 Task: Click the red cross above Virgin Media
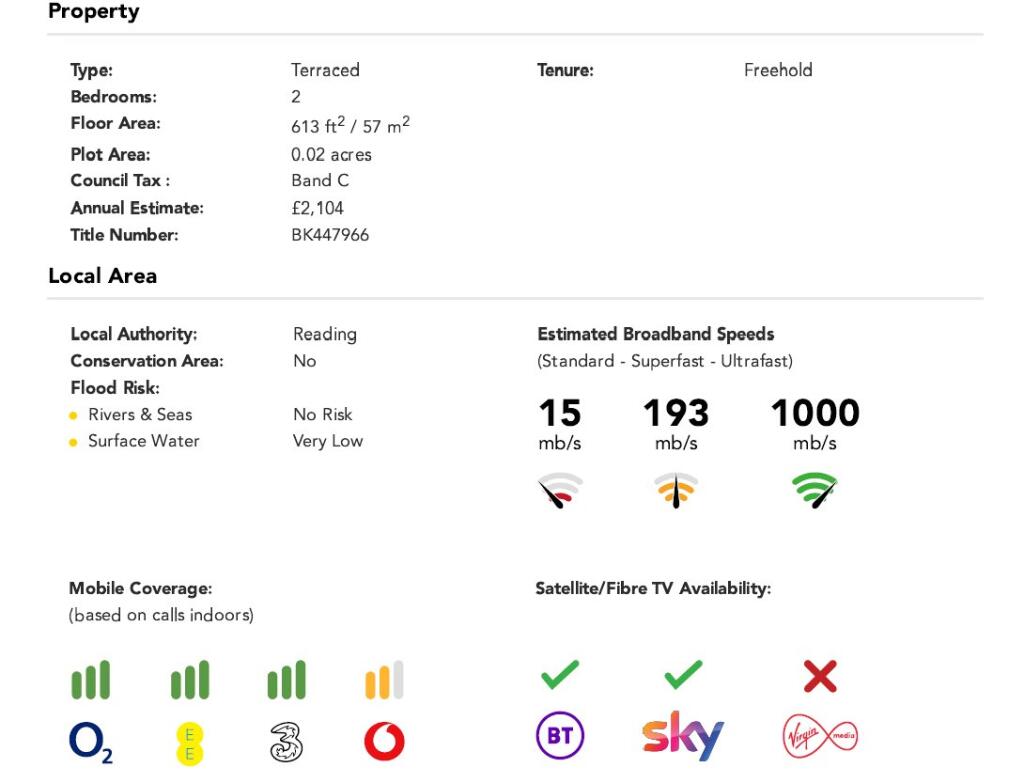click(x=820, y=677)
